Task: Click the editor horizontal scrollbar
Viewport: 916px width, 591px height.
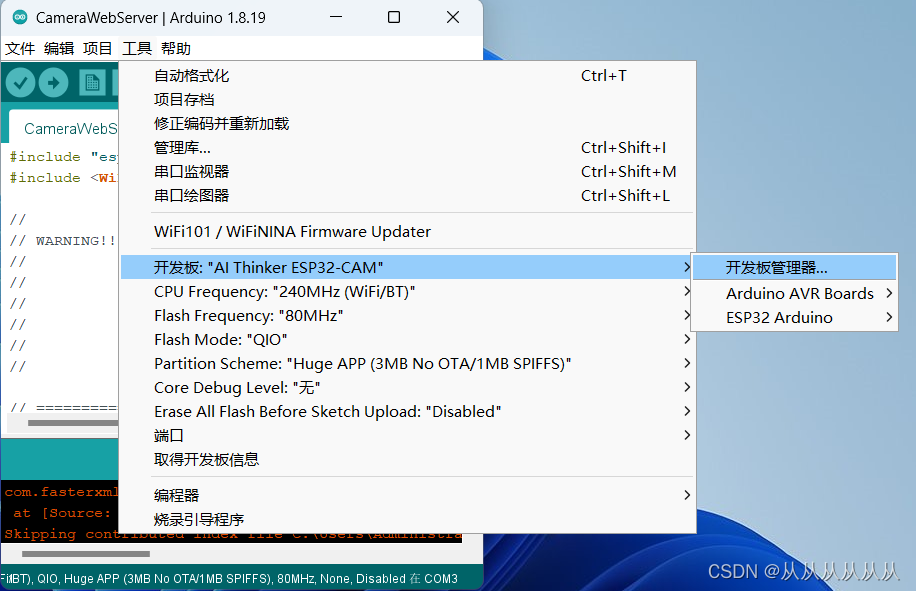Action: (x=73, y=423)
